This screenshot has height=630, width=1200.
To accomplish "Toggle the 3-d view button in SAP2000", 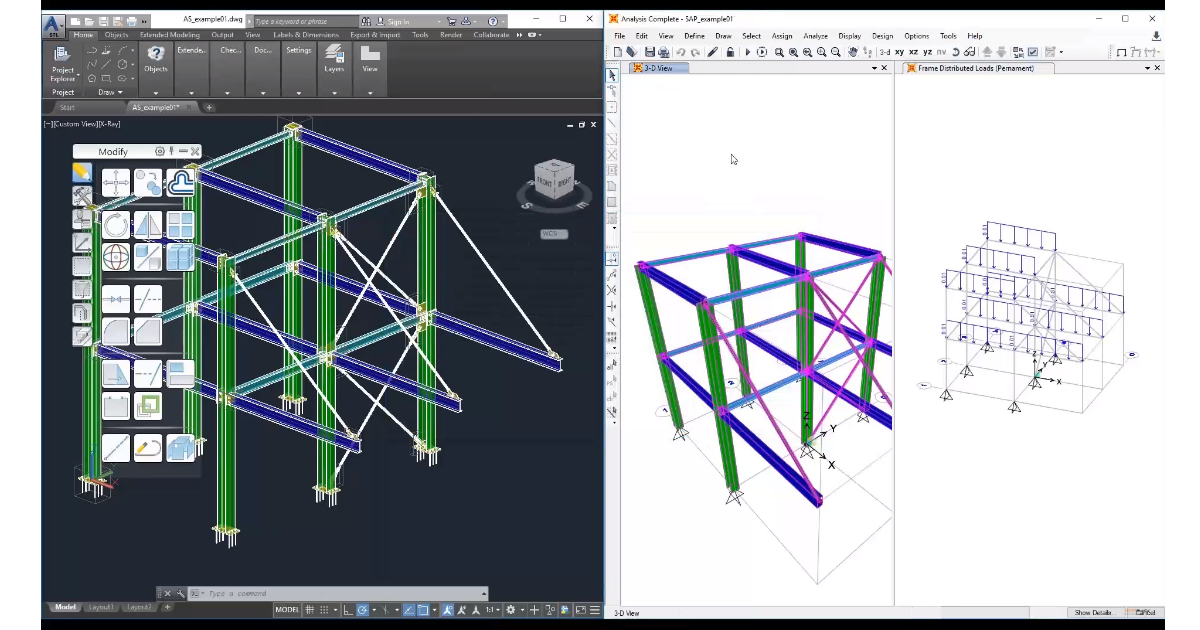I will pos(884,52).
